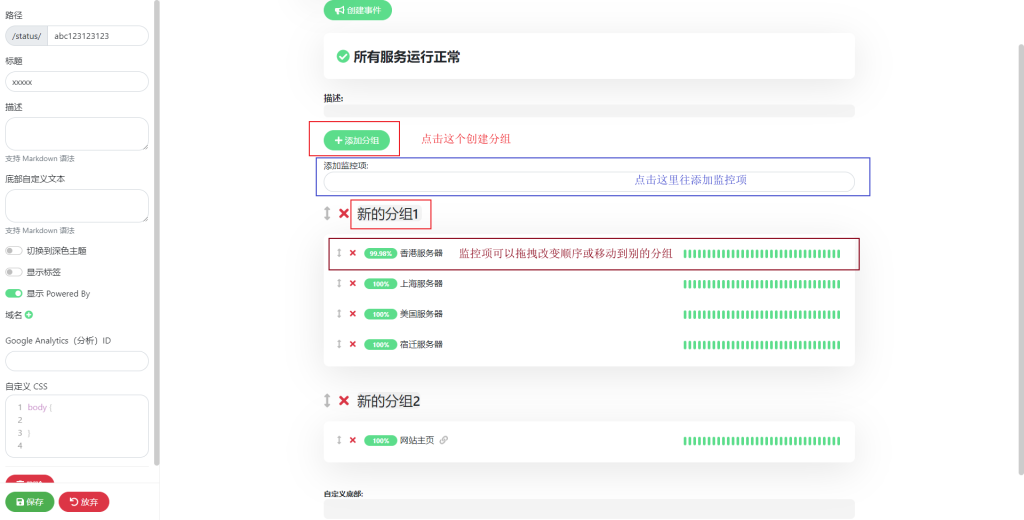
Task: Click the 创建事件 button
Action: coord(358,10)
